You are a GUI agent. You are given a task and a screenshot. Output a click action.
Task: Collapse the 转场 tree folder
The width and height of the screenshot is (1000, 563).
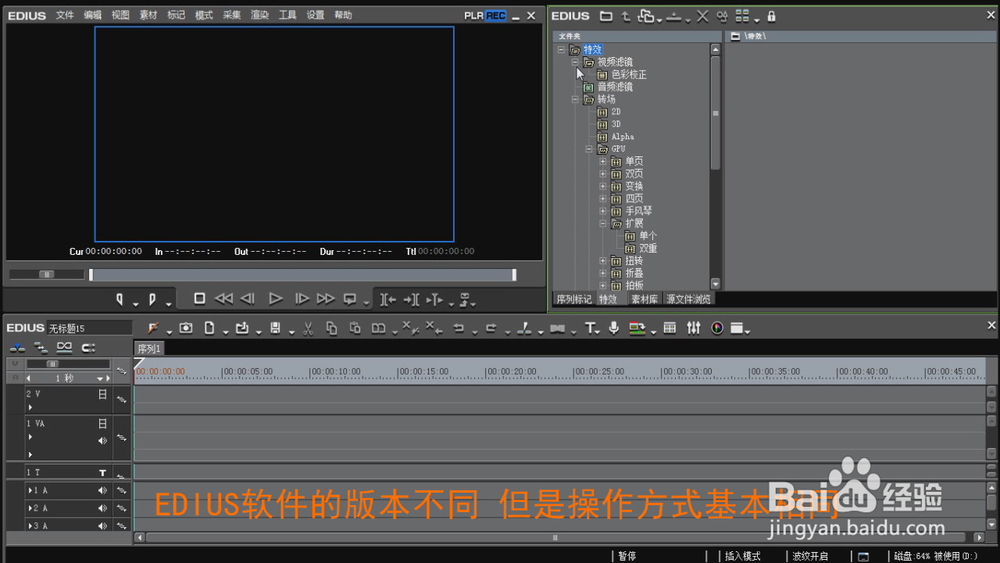click(575, 99)
